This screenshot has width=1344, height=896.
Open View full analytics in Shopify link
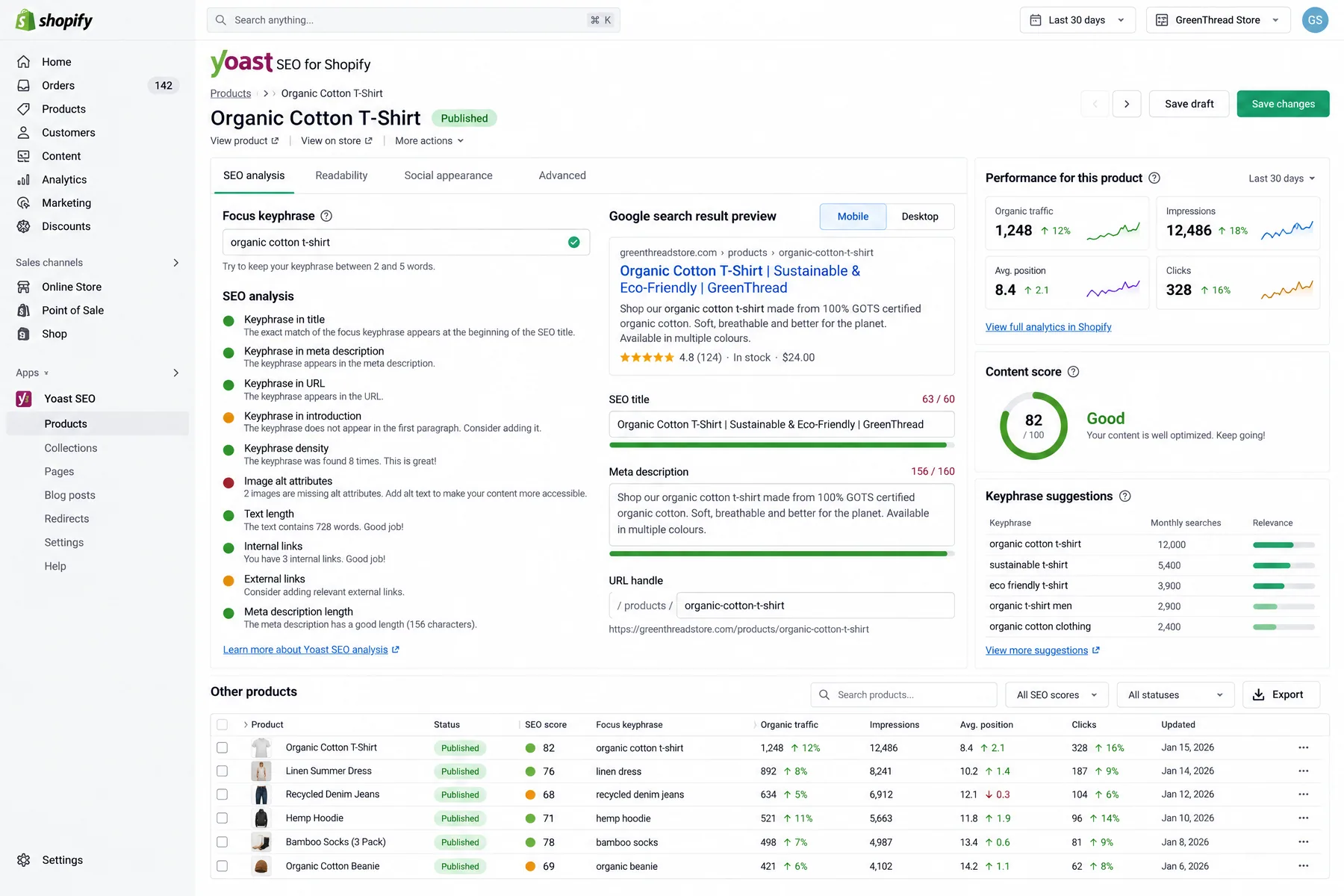coord(1048,327)
